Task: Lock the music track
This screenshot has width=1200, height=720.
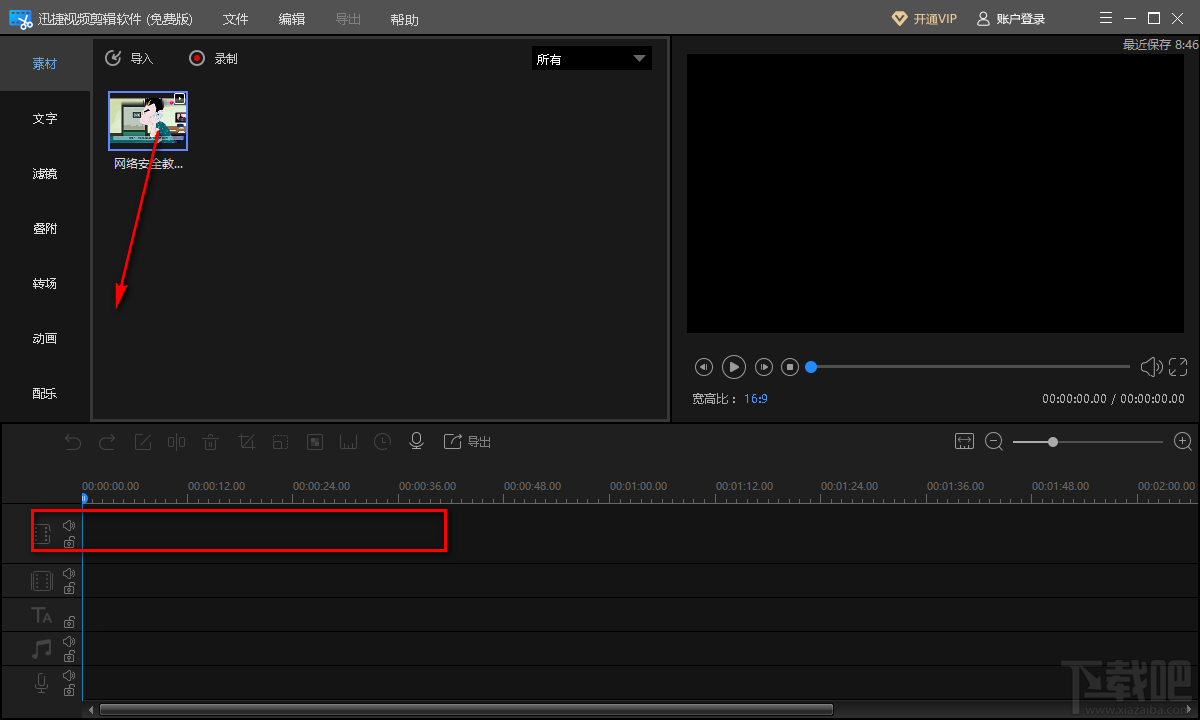Action: (x=69, y=657)
